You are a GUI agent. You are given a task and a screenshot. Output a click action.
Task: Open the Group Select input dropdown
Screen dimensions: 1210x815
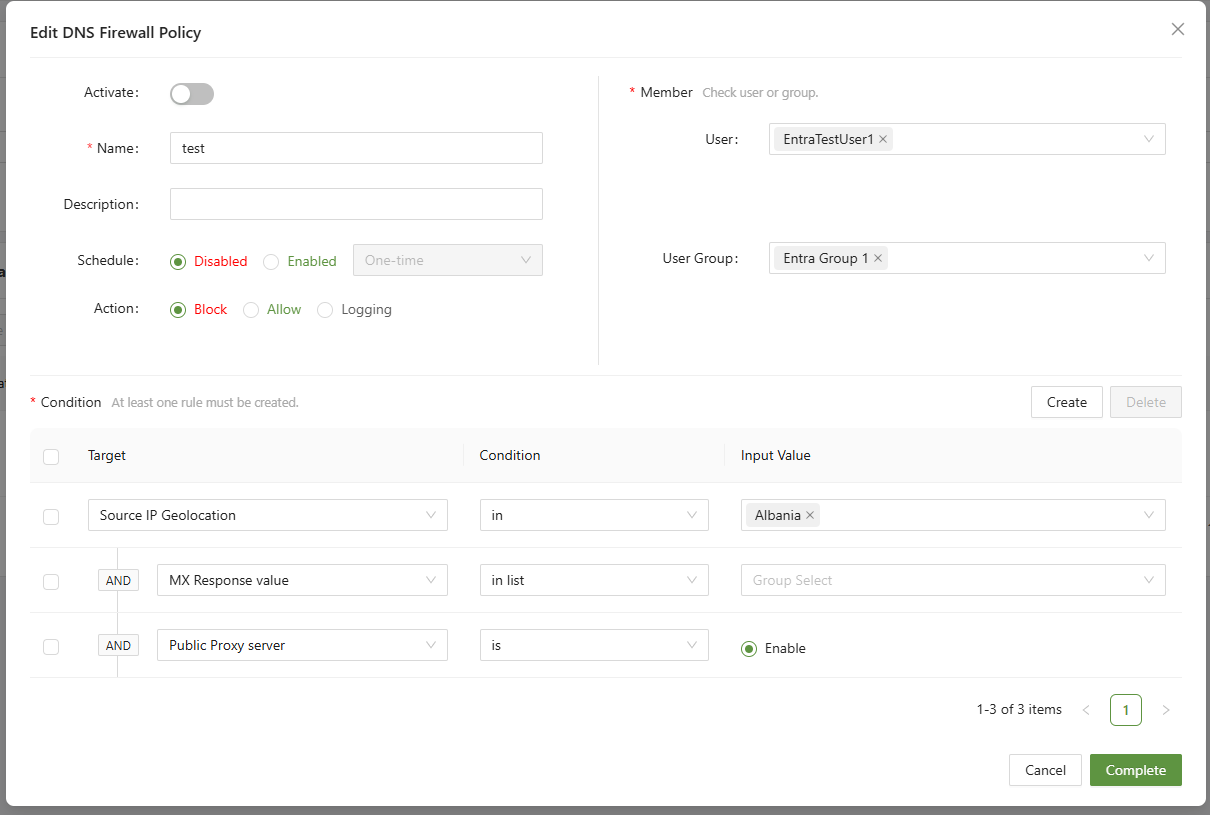tap(952, 580)
